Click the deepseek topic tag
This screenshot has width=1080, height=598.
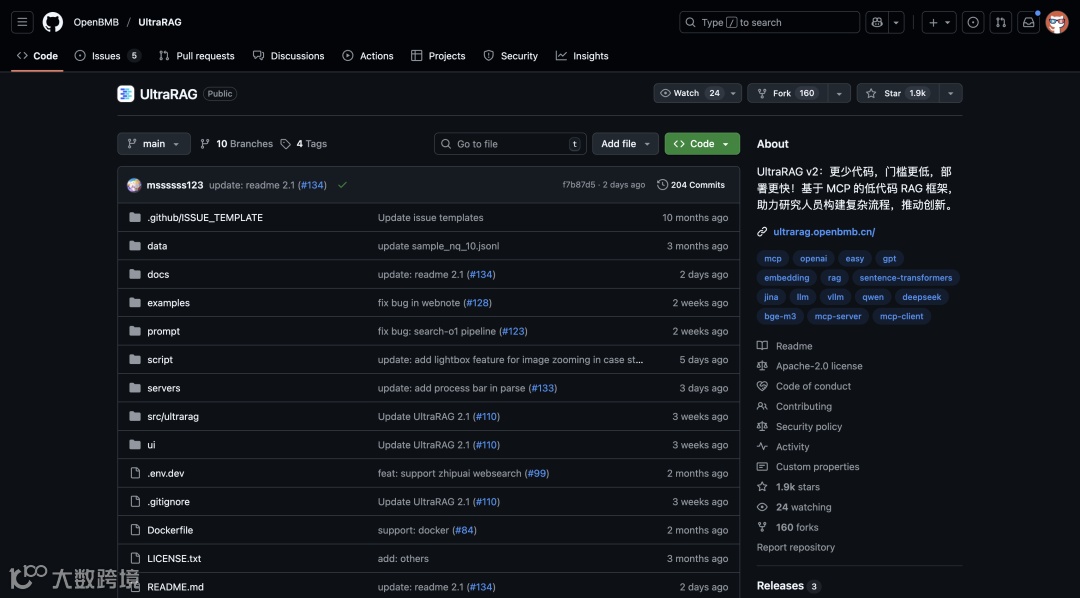pos(922,297)
